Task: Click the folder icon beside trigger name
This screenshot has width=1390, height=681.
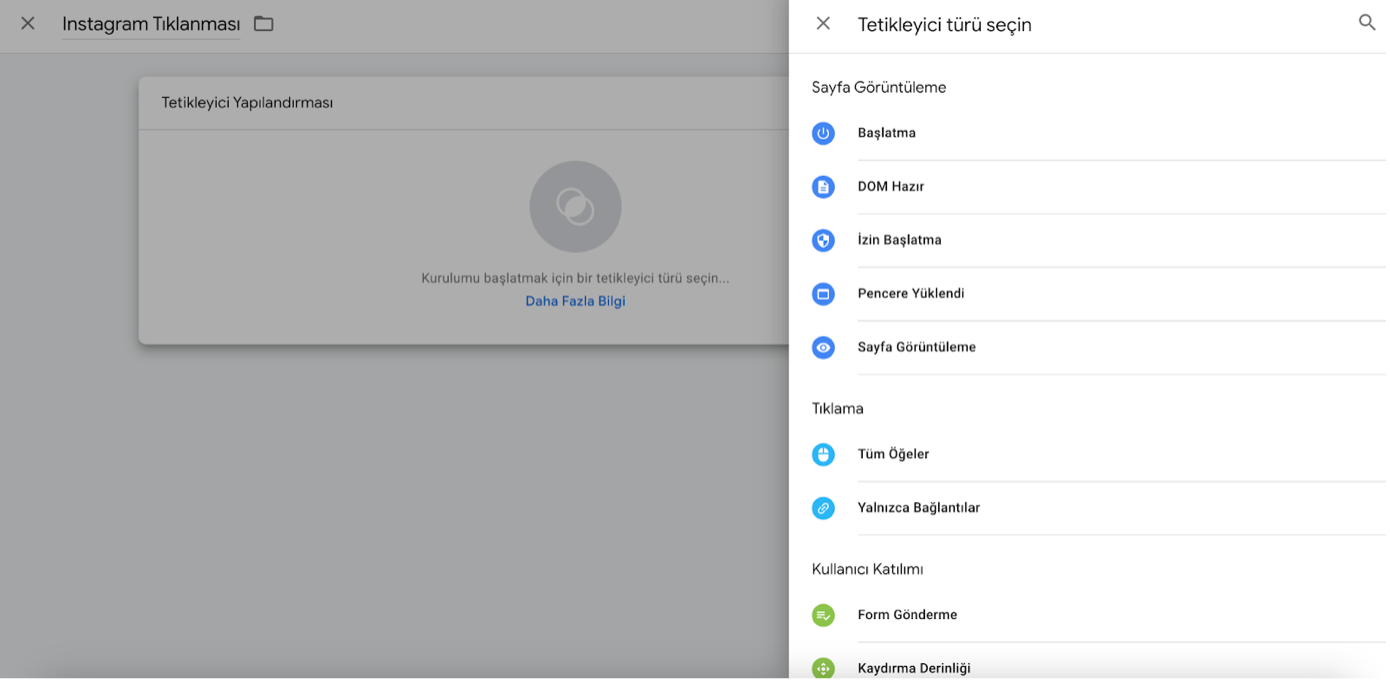Action: 264,23
